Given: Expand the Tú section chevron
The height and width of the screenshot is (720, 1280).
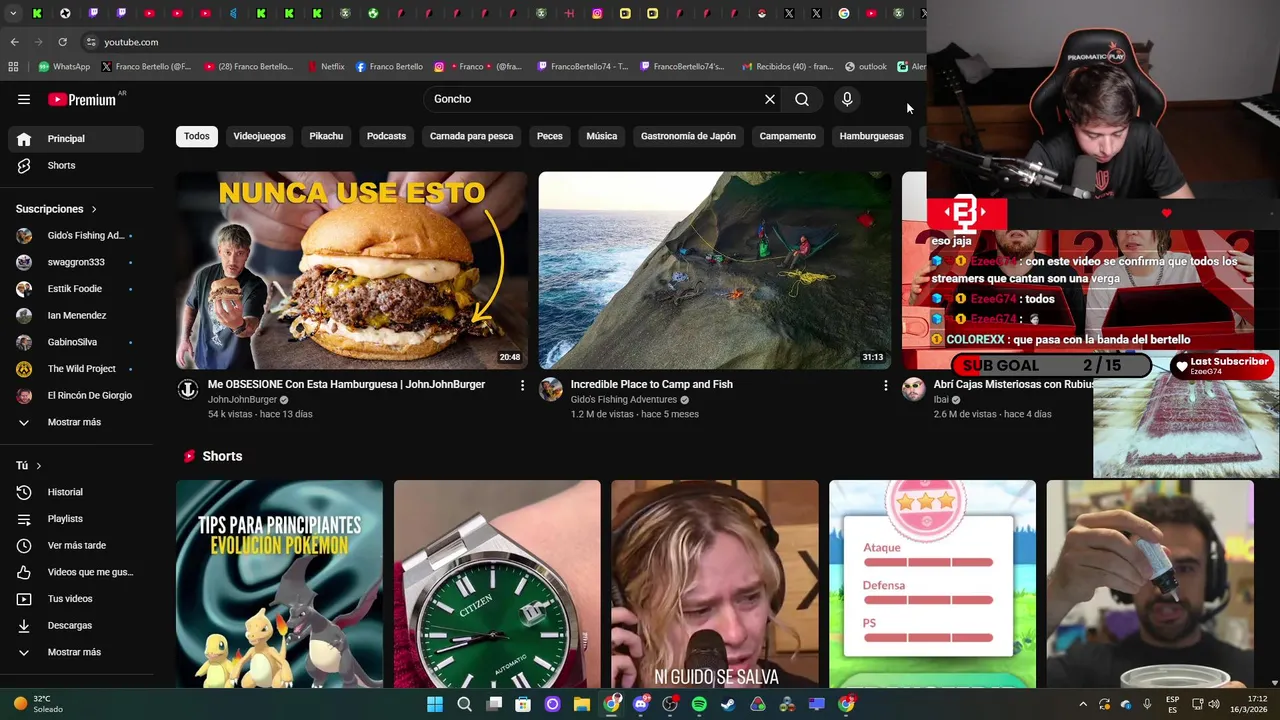Looking at the screenshot, I should [x=39, y=466].
